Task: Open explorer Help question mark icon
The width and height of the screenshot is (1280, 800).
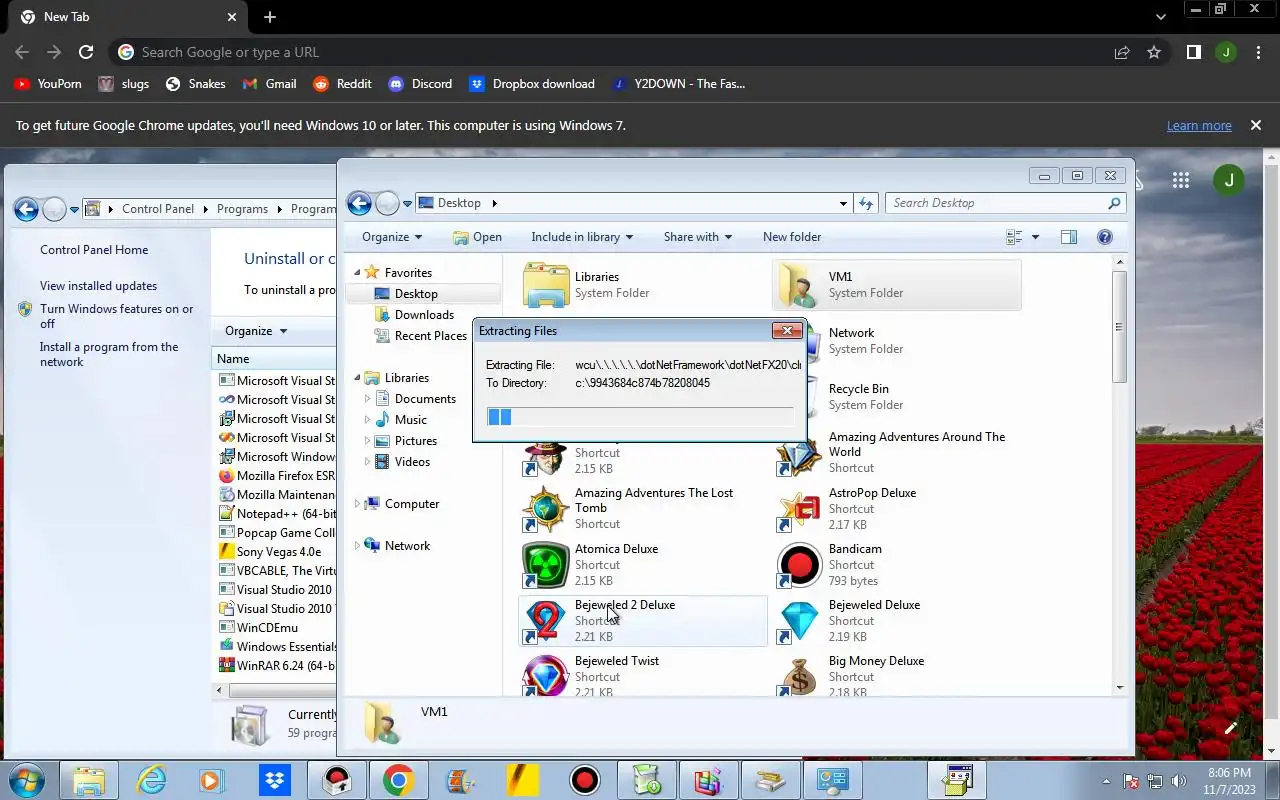Action: [1105, 237]
